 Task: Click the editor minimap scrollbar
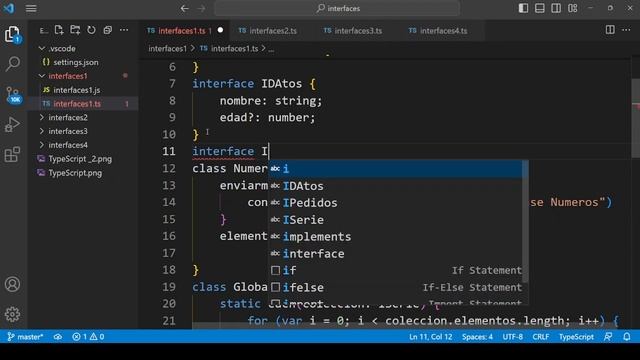636,118
